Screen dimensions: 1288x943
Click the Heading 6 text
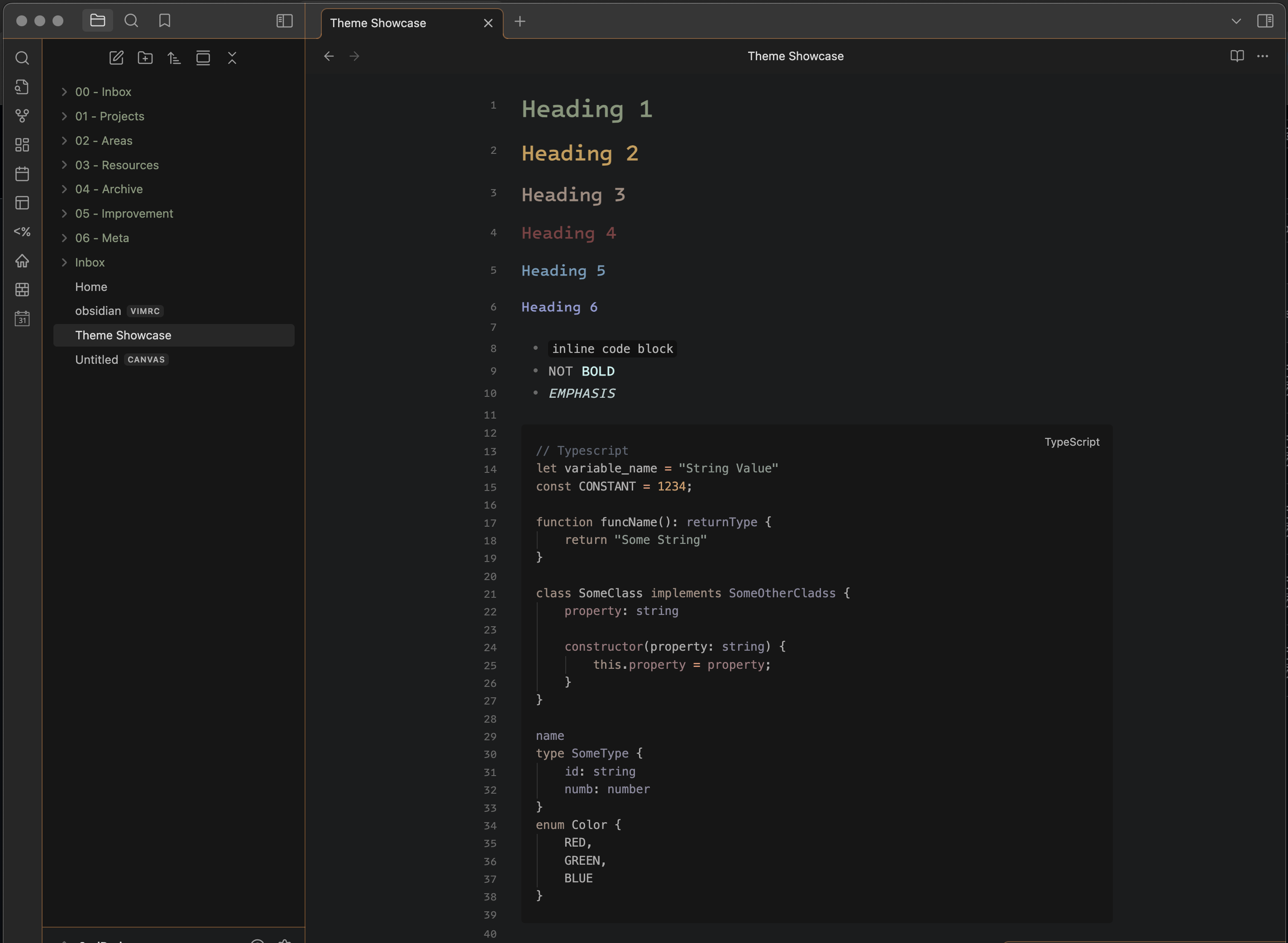point(559,307)
